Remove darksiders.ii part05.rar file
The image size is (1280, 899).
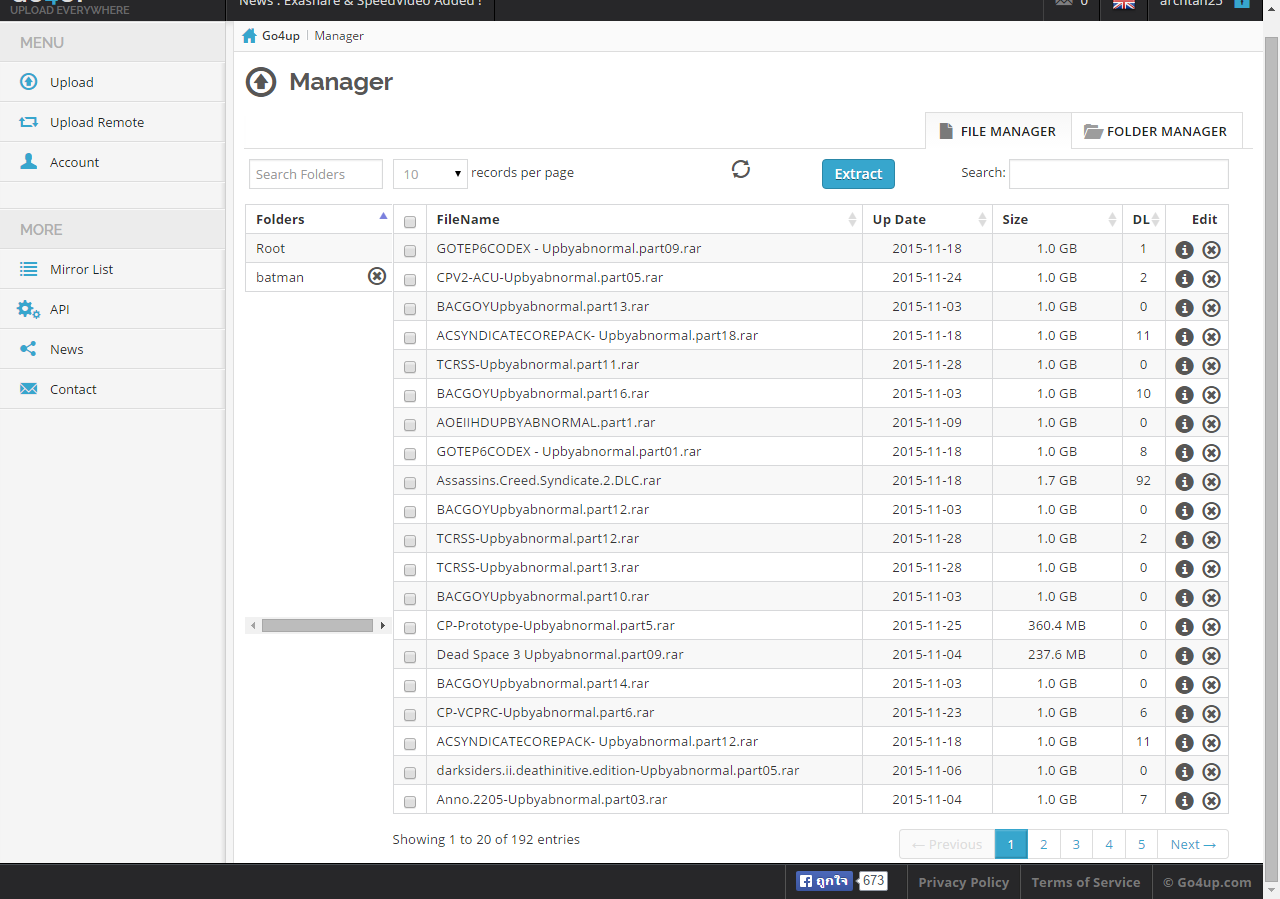1211,772
